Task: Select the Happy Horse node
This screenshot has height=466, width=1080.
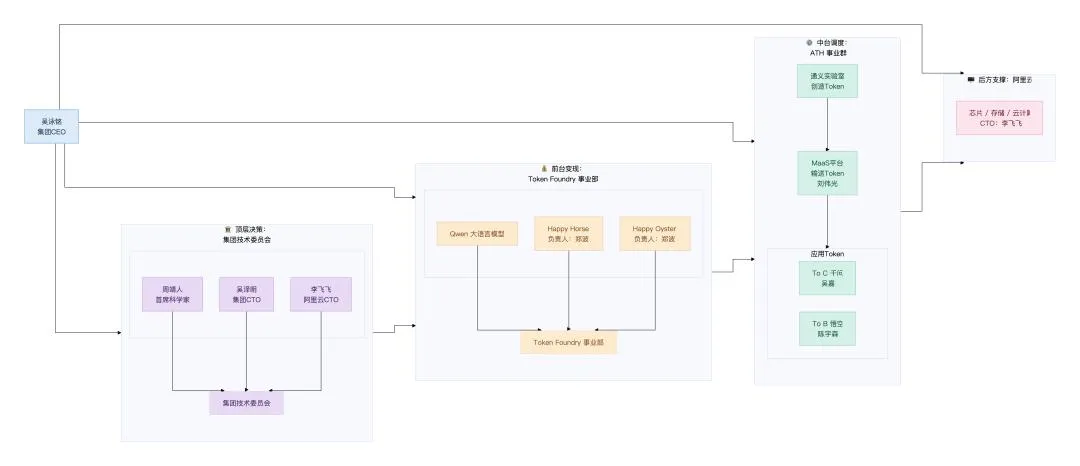Action: pos(569,233)
